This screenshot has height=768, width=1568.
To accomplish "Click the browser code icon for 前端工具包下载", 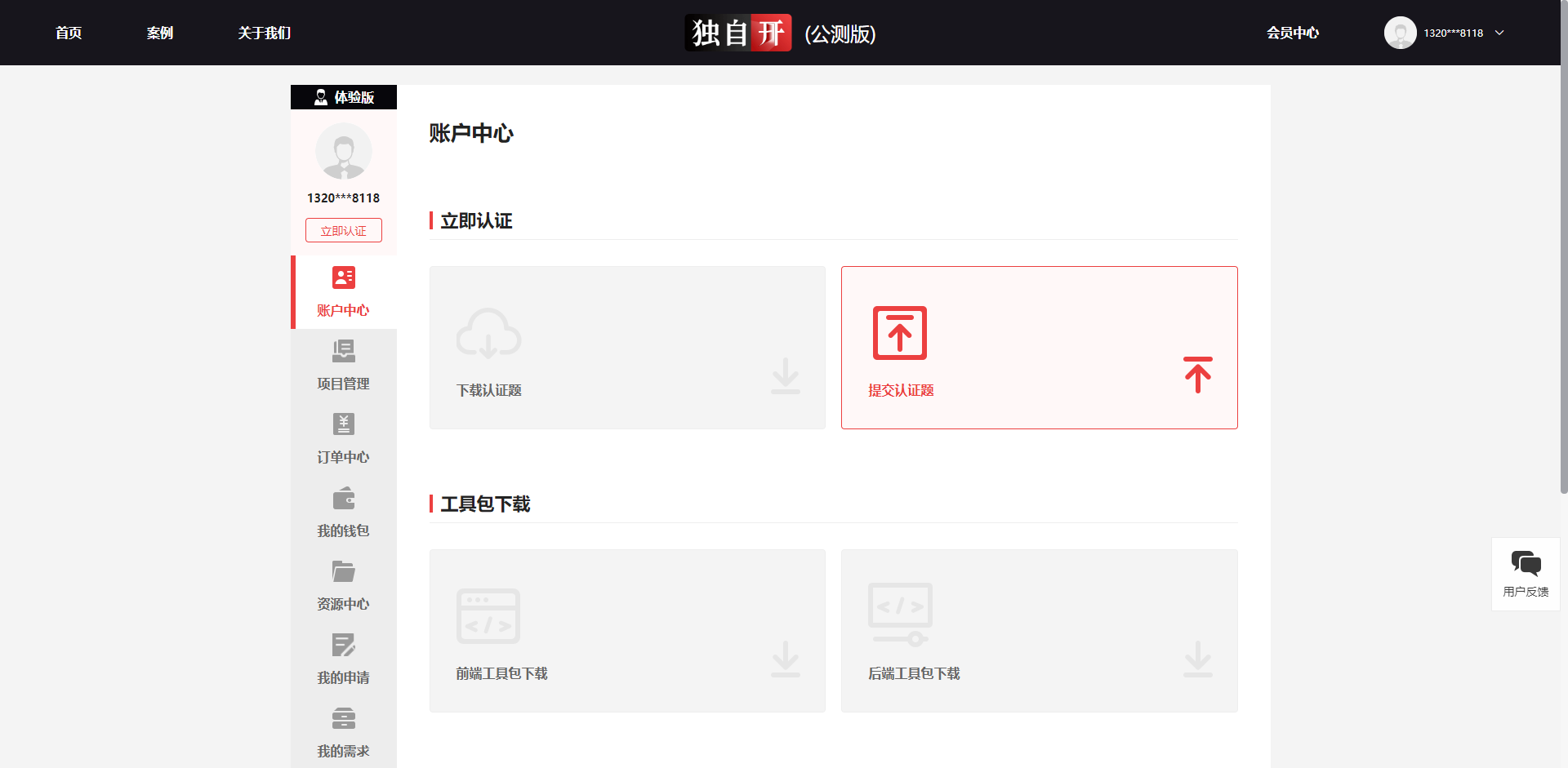I will coord(488,616).
